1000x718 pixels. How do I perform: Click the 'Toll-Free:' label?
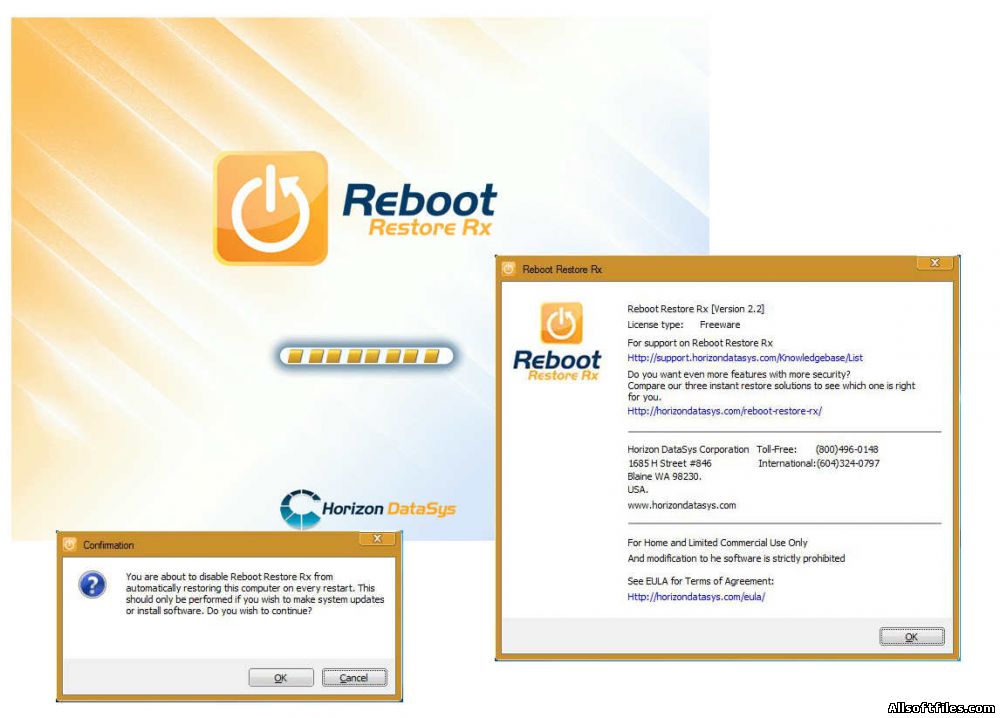pyautogui.click(x=777, y=450)
